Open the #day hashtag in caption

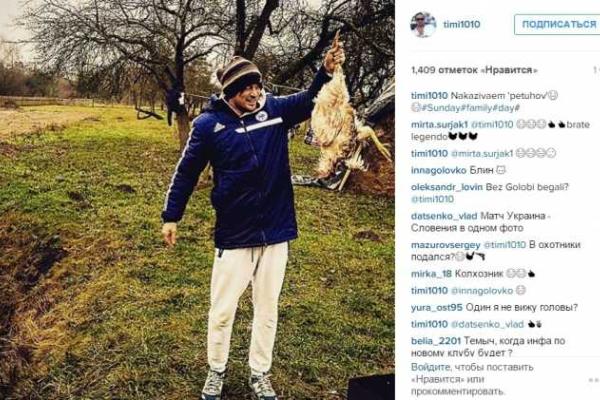[x=506, y=108]
